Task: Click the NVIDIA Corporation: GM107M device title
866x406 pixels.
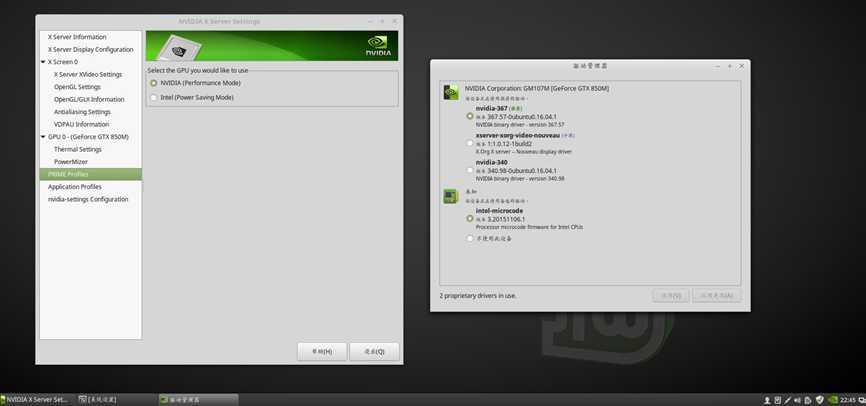Action: click(x=537, y=88)
